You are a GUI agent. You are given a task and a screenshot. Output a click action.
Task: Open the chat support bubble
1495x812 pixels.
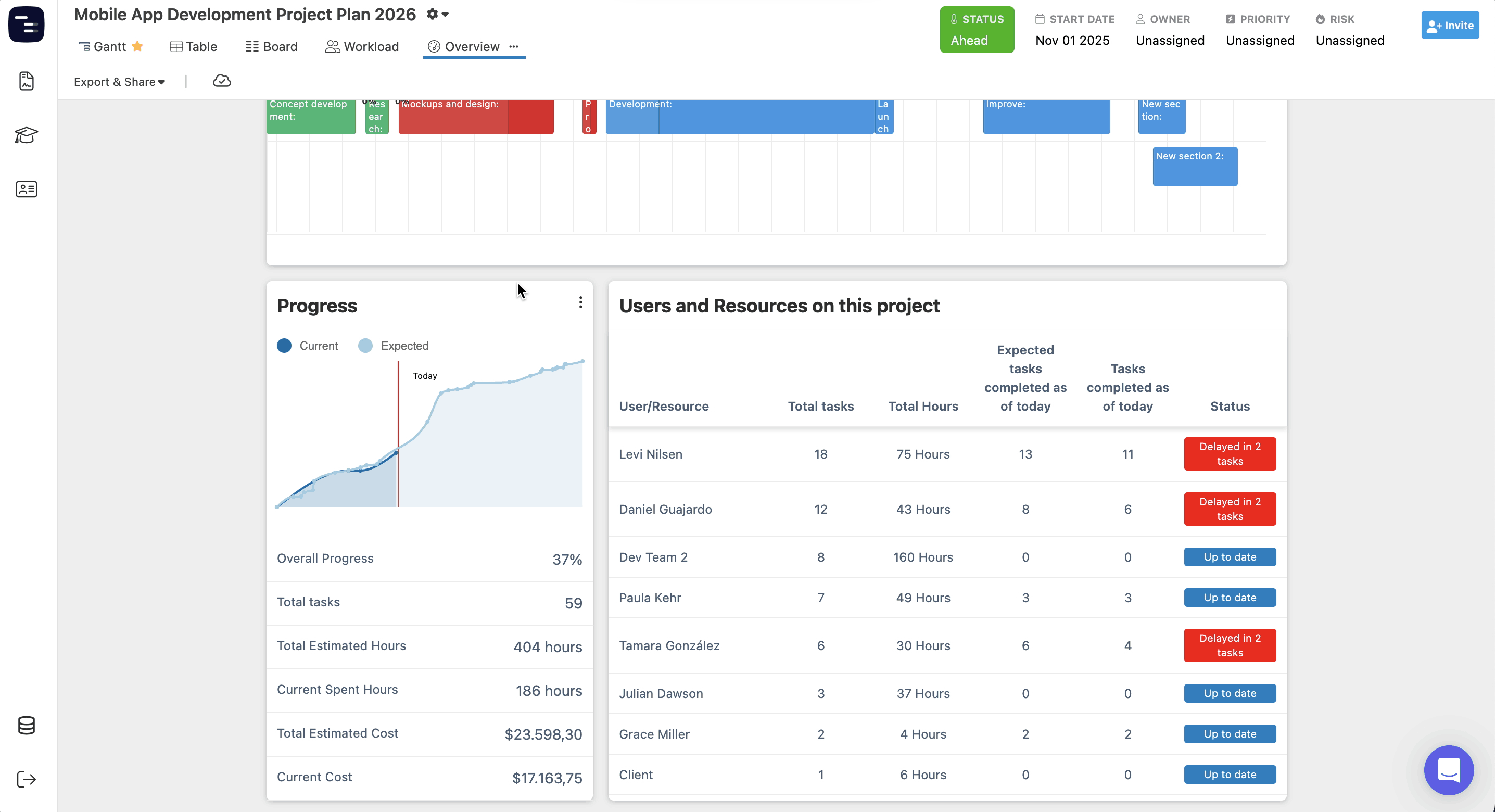click(x=1449, y=770)
